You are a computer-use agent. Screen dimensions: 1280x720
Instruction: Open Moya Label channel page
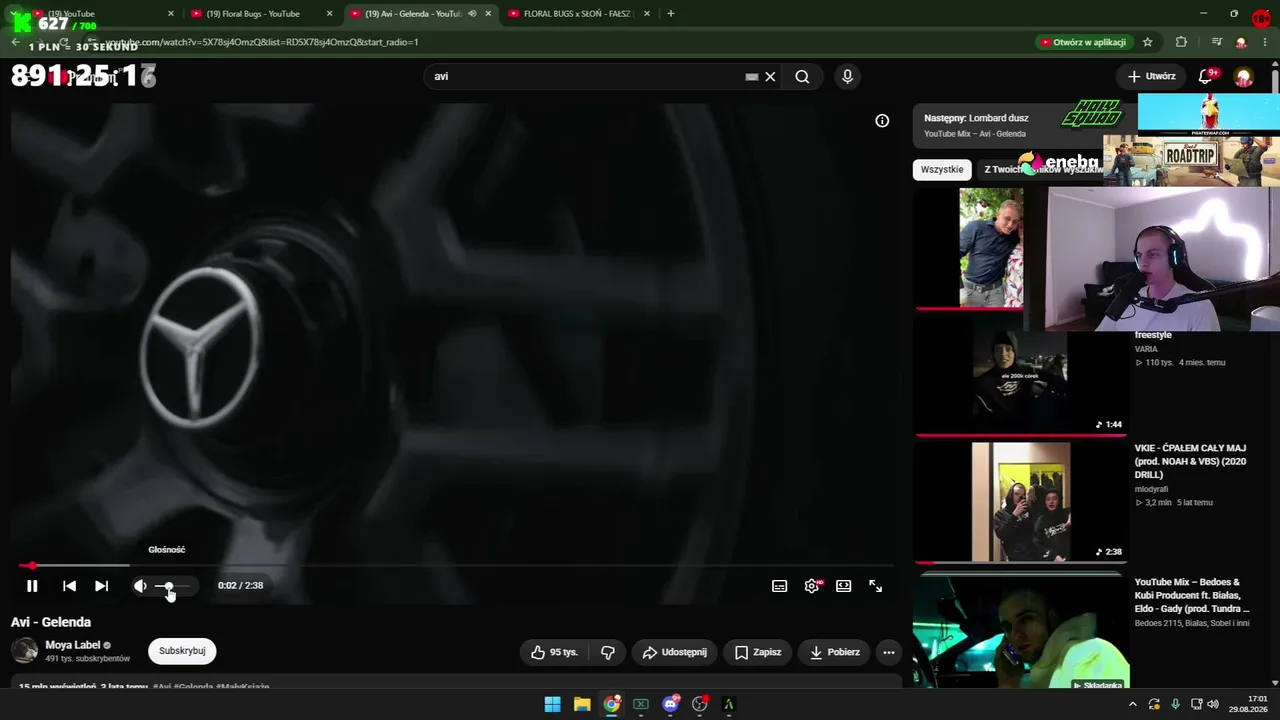73,645
